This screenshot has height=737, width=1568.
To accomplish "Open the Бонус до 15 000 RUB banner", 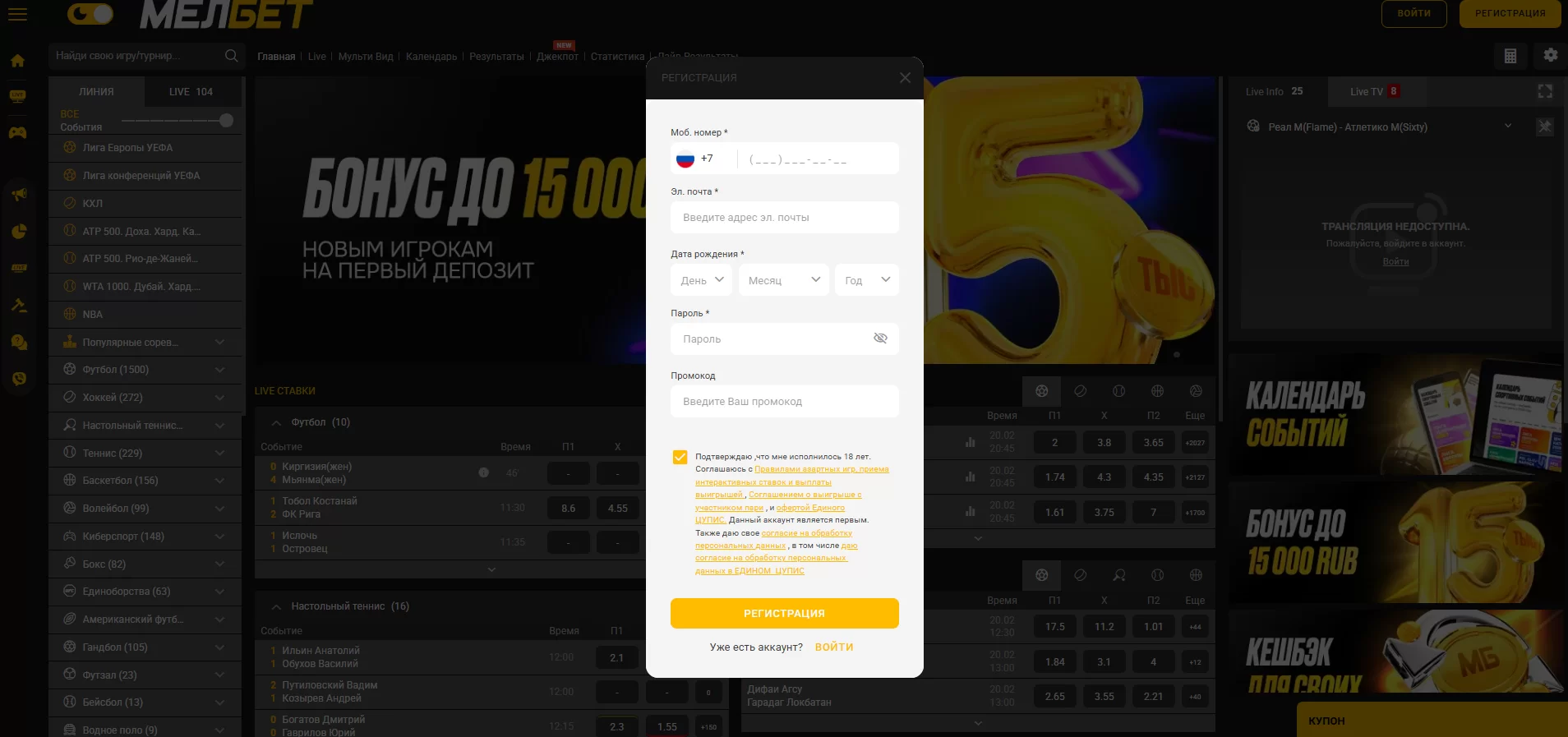I will click(1395, 542).
